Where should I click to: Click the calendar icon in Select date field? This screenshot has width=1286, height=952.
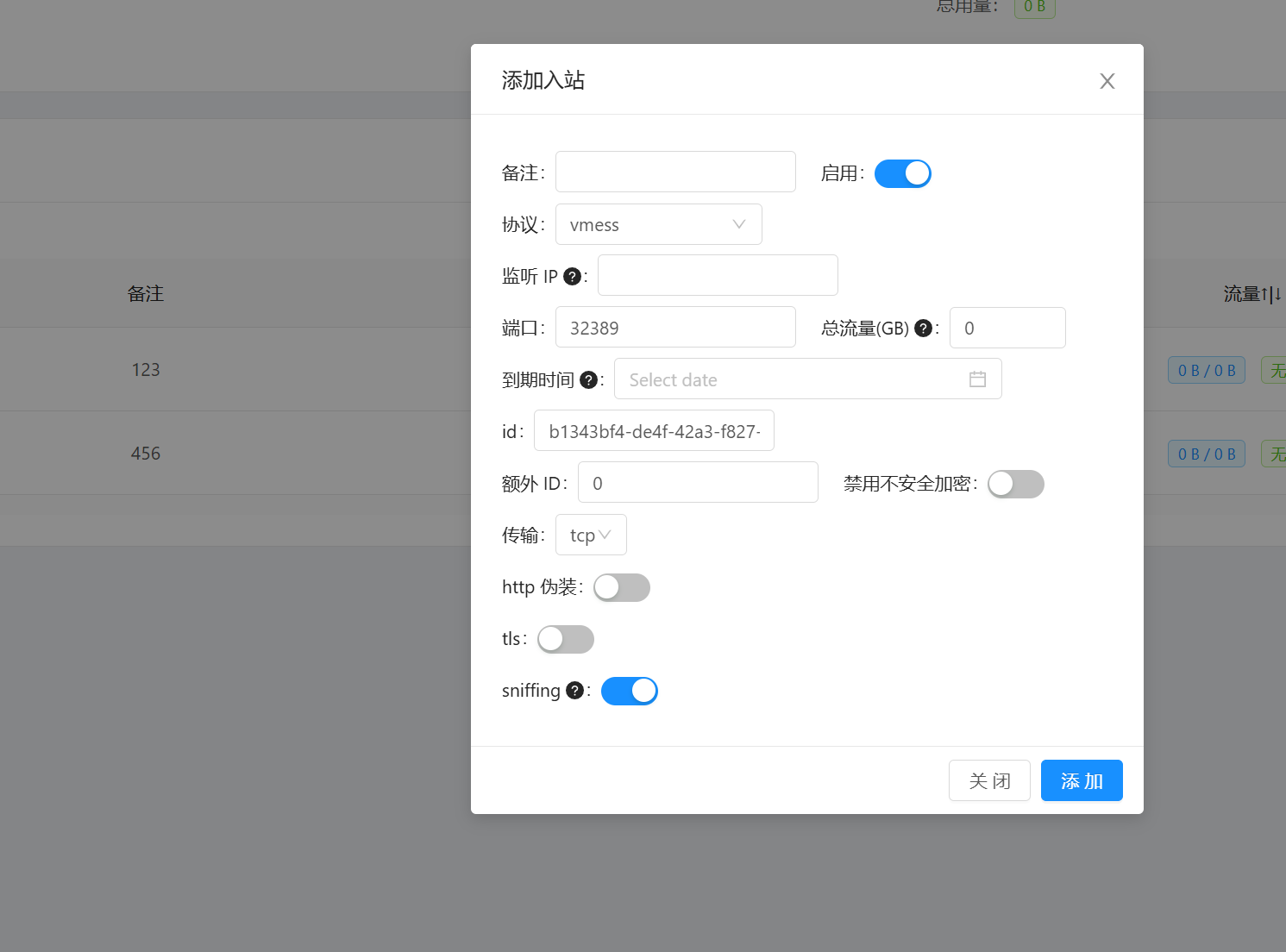(977, 379)
